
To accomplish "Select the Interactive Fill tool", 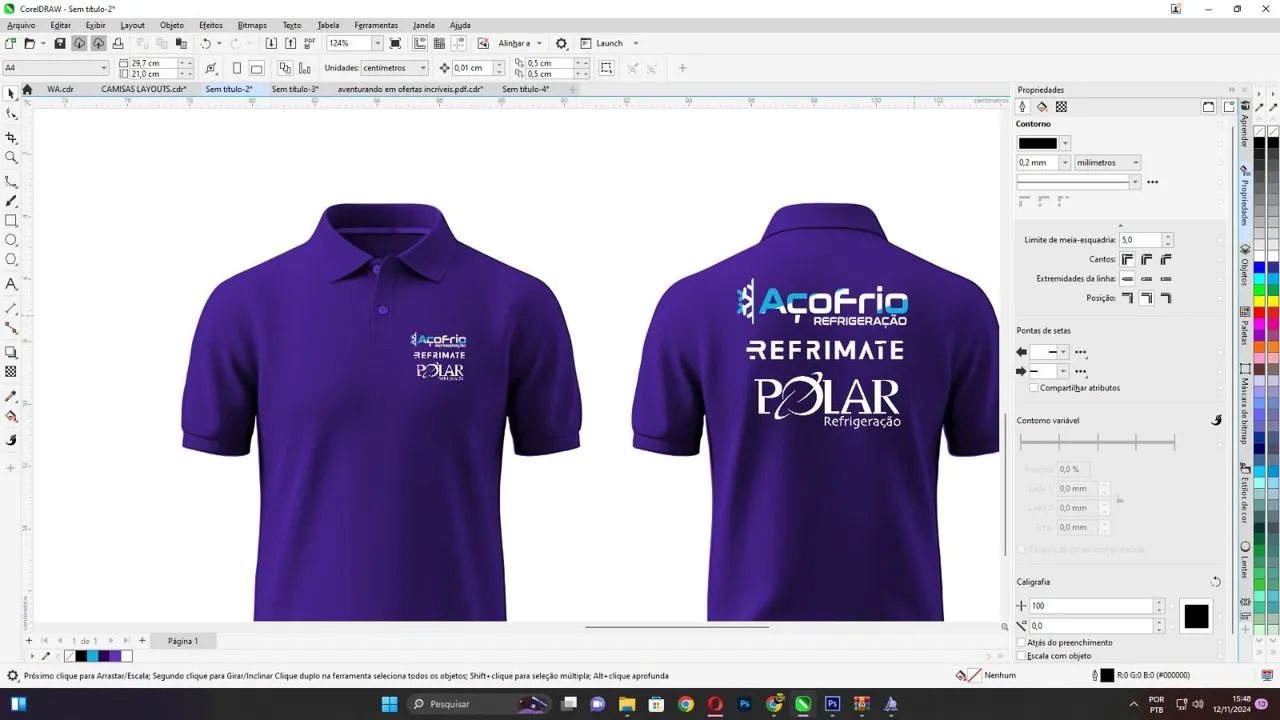I will (x=11, y=416).
